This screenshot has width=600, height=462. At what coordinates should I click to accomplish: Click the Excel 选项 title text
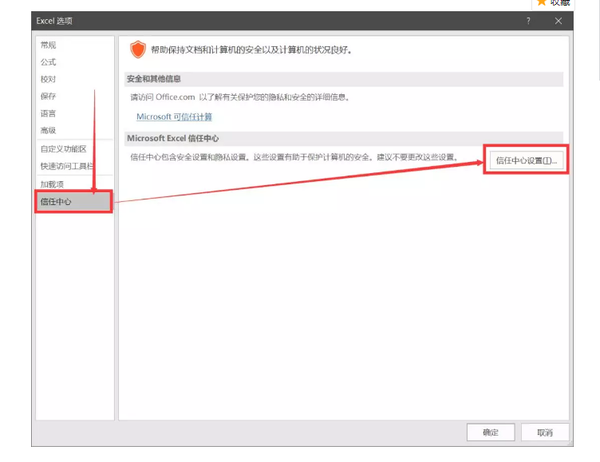click(54, 21)
